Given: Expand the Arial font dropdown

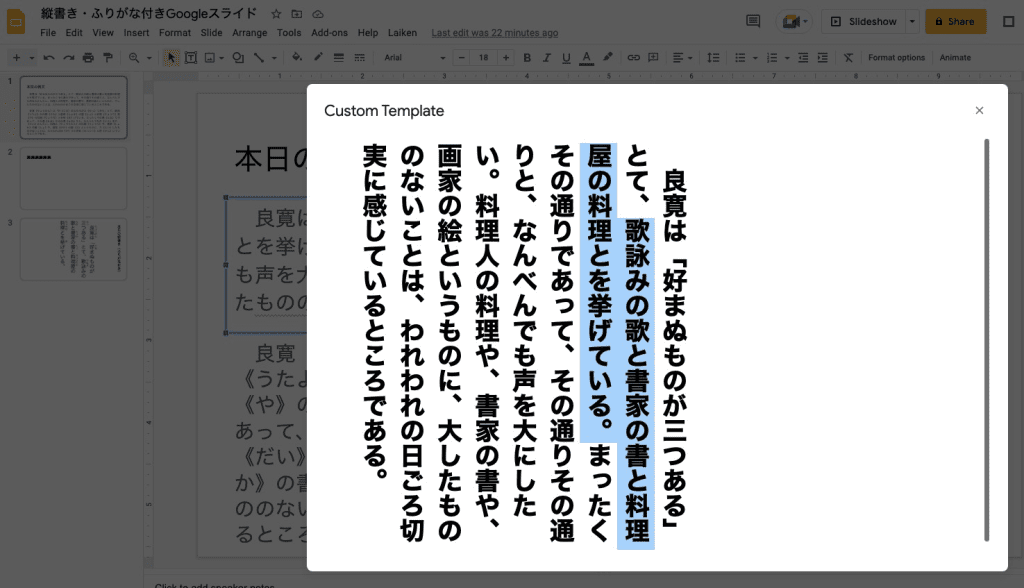Looking at the screenshot, I should tap(410, 58).
